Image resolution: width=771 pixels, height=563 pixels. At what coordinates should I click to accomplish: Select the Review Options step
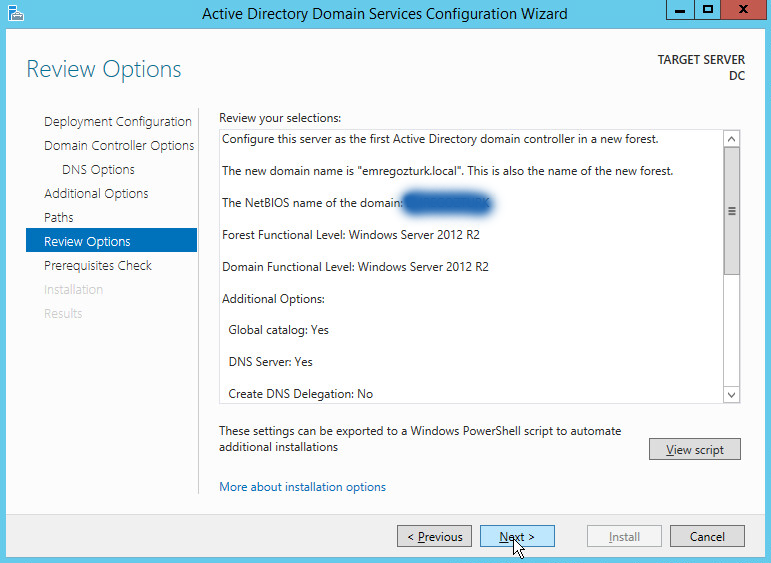click(87, 241)
